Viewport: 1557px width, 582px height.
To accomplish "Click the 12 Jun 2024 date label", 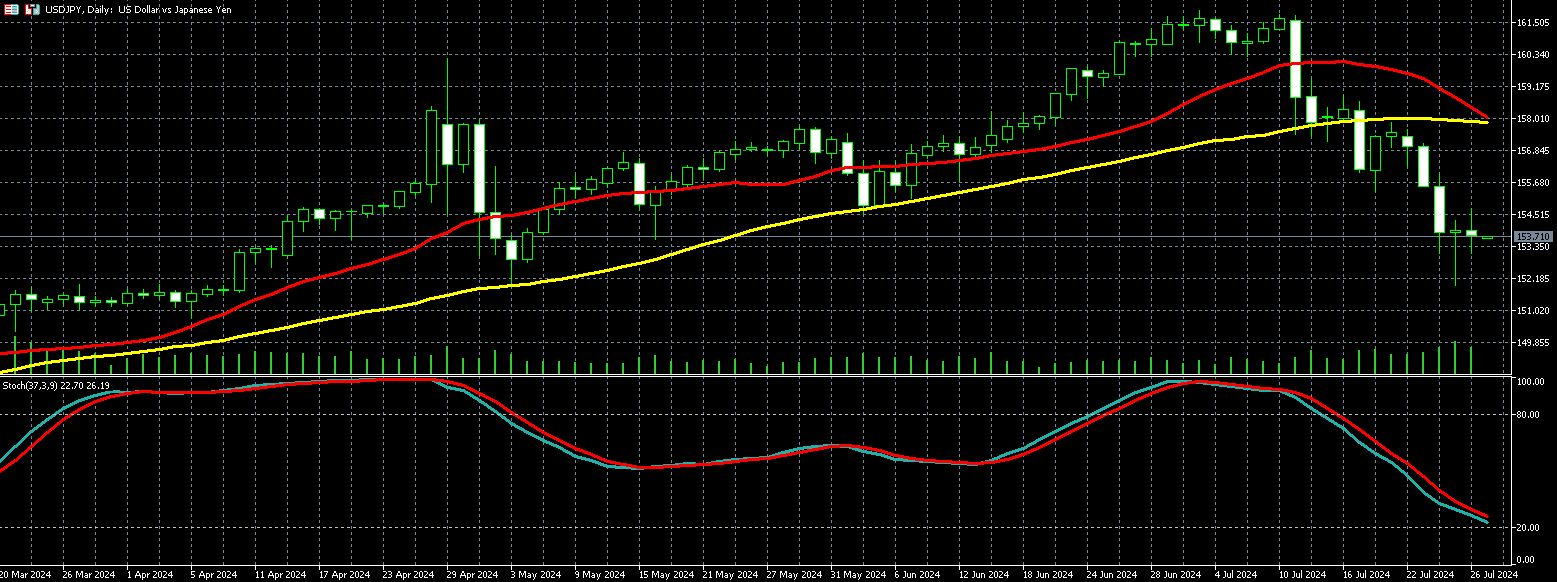I will [x=983, y=575].
